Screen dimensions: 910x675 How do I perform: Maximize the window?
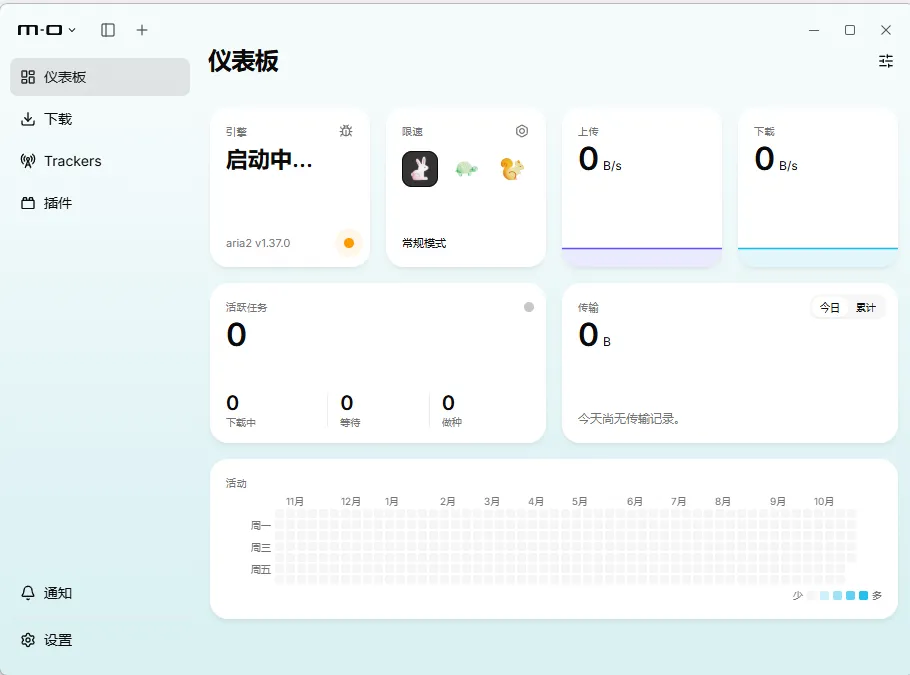point(850,30)
